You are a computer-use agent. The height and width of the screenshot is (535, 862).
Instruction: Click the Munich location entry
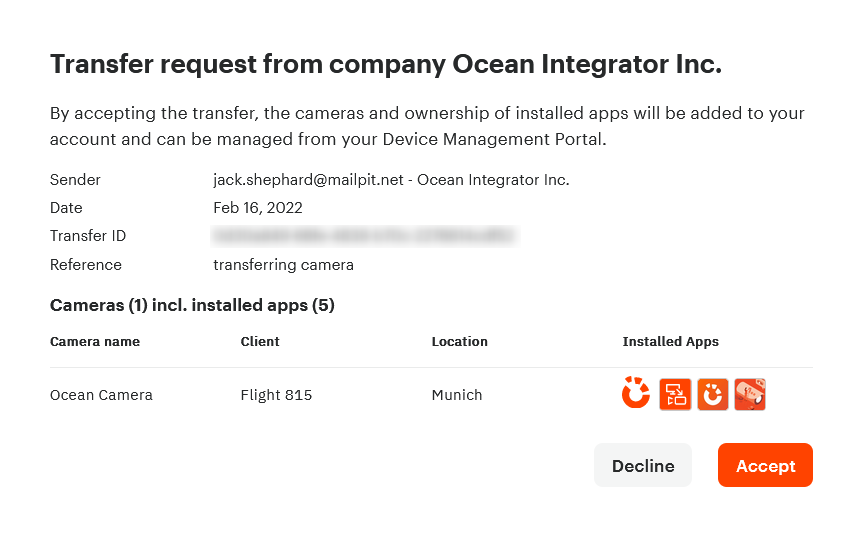(x=457, y=395)
